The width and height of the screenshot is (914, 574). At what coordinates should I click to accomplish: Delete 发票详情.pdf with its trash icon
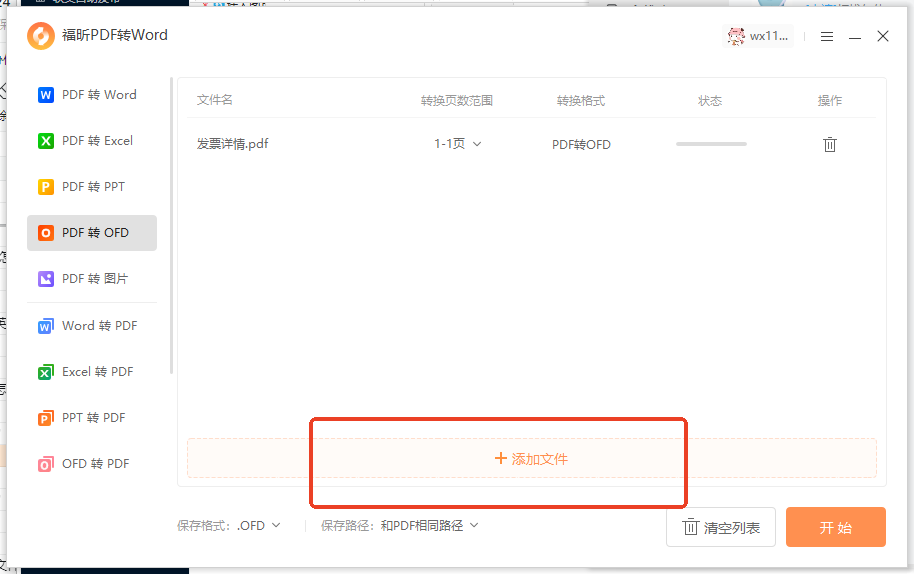(x=829, y=145)
